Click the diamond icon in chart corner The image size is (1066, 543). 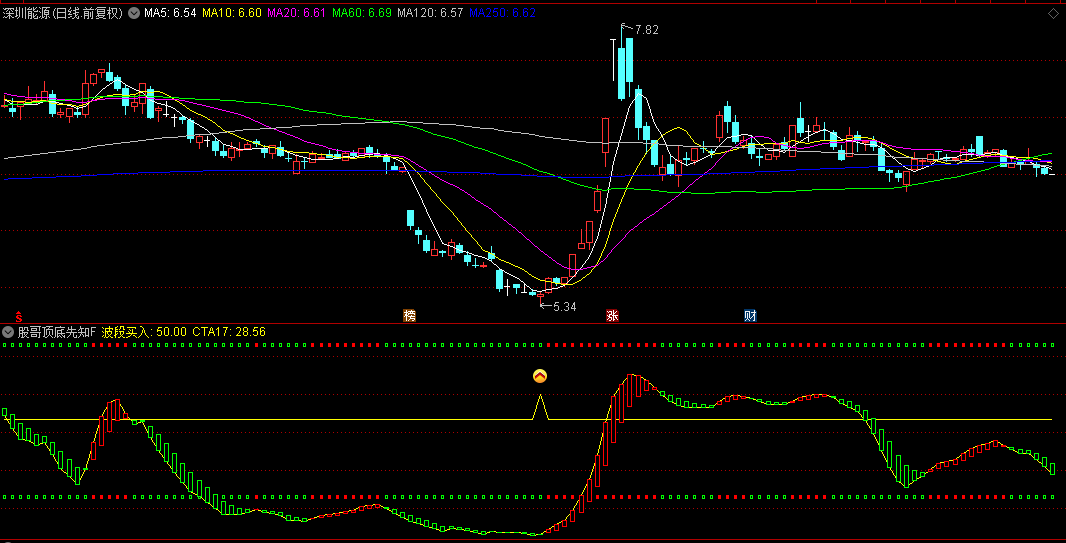pyautogui.click(x=1053, y=14)
